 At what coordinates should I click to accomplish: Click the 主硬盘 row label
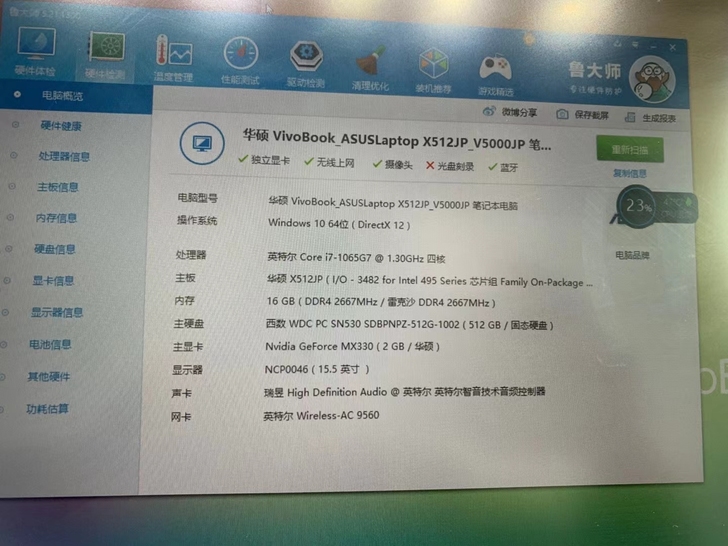tap(188, 324)
